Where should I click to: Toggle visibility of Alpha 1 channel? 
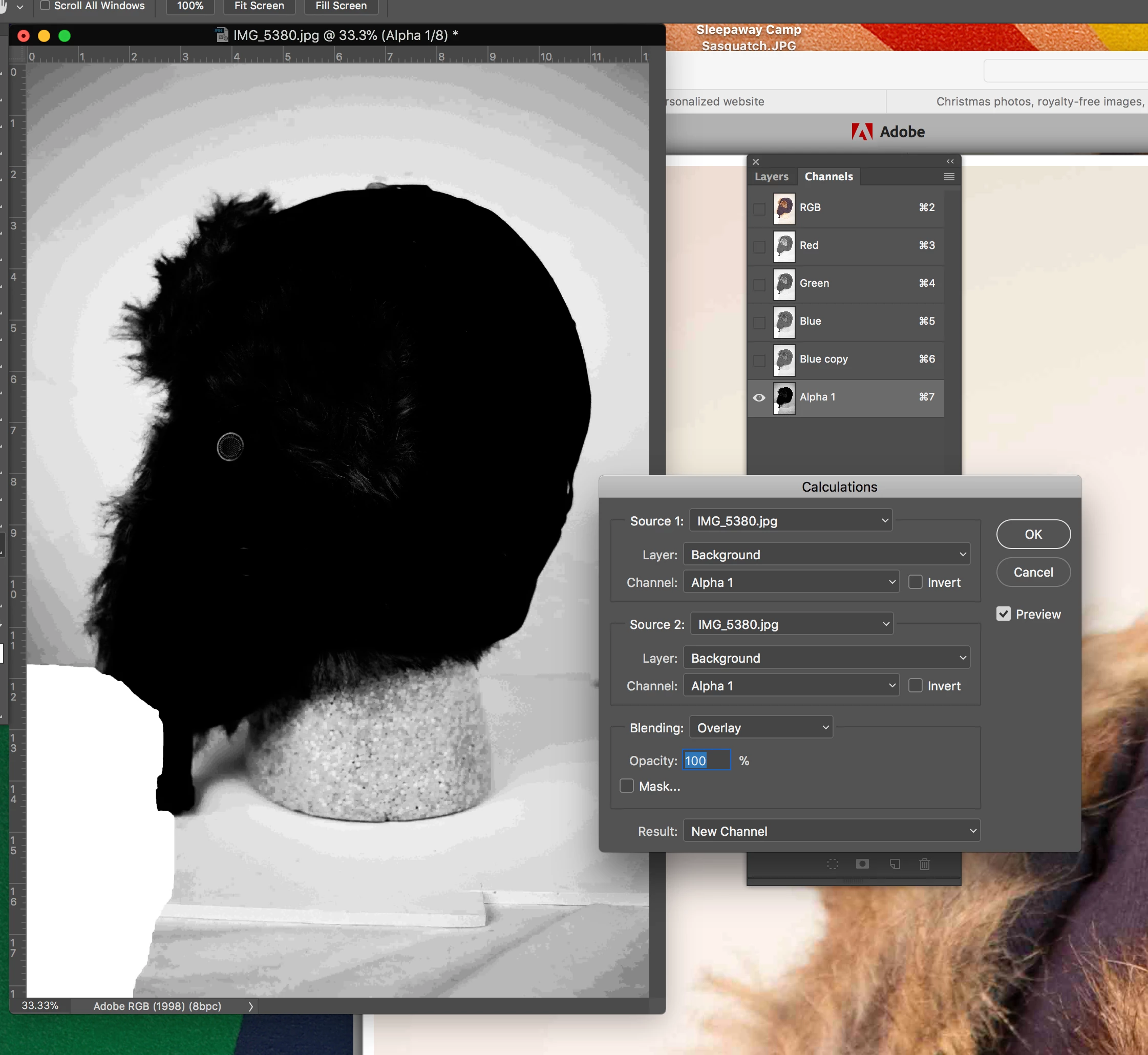pyautogui.click(x=759, y=397)
